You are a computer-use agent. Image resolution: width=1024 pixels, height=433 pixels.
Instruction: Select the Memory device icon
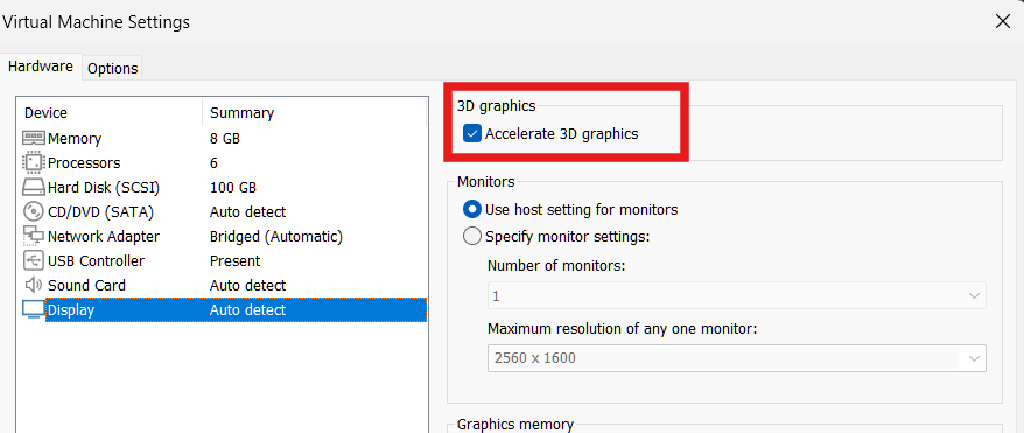point(33,138)
